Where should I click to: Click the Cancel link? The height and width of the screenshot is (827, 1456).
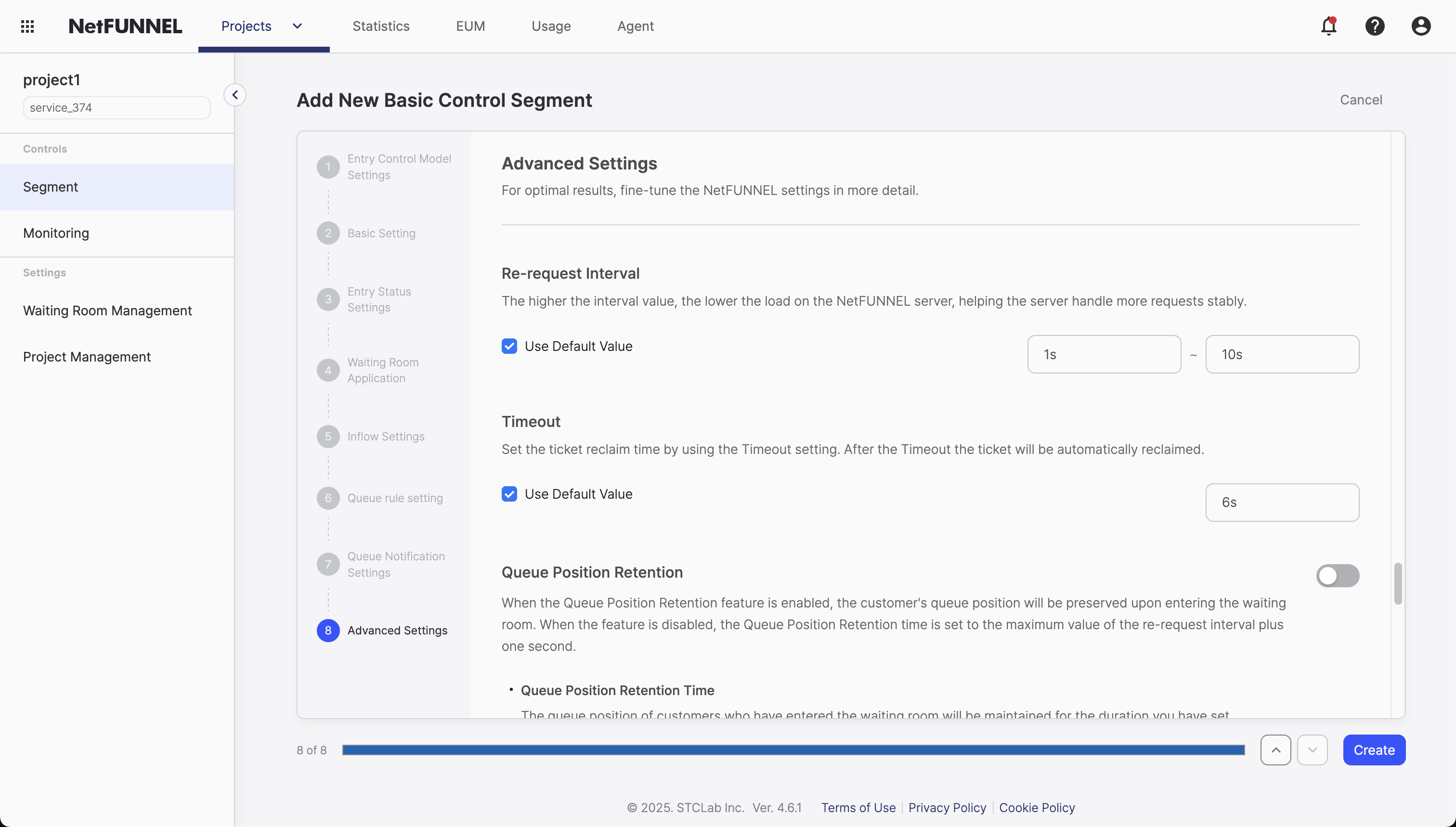(1361, 100)
